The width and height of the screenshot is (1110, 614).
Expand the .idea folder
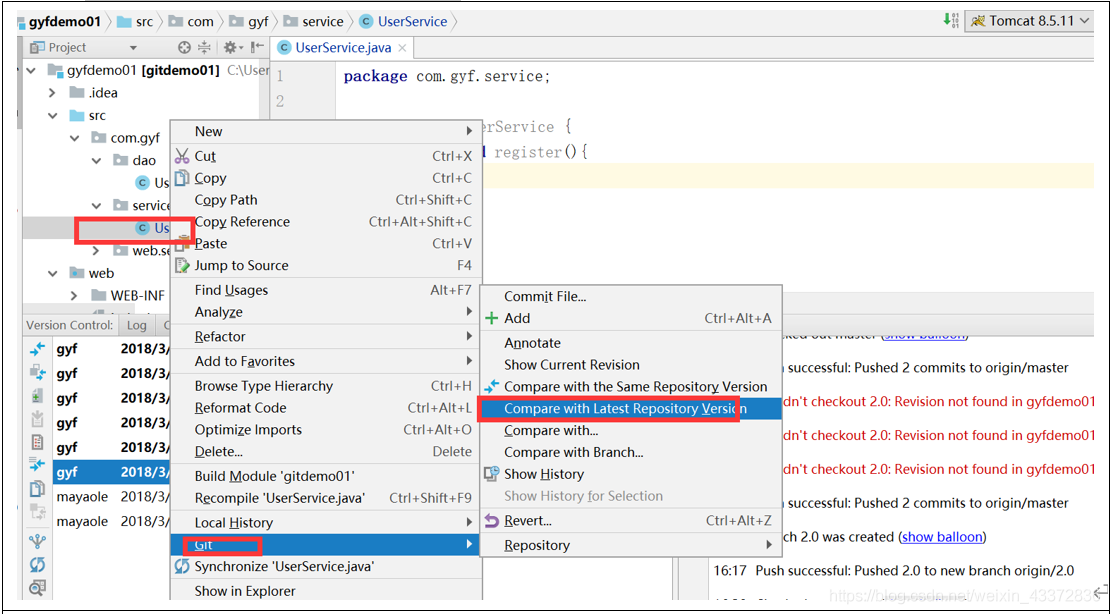[x=52, y=93]
